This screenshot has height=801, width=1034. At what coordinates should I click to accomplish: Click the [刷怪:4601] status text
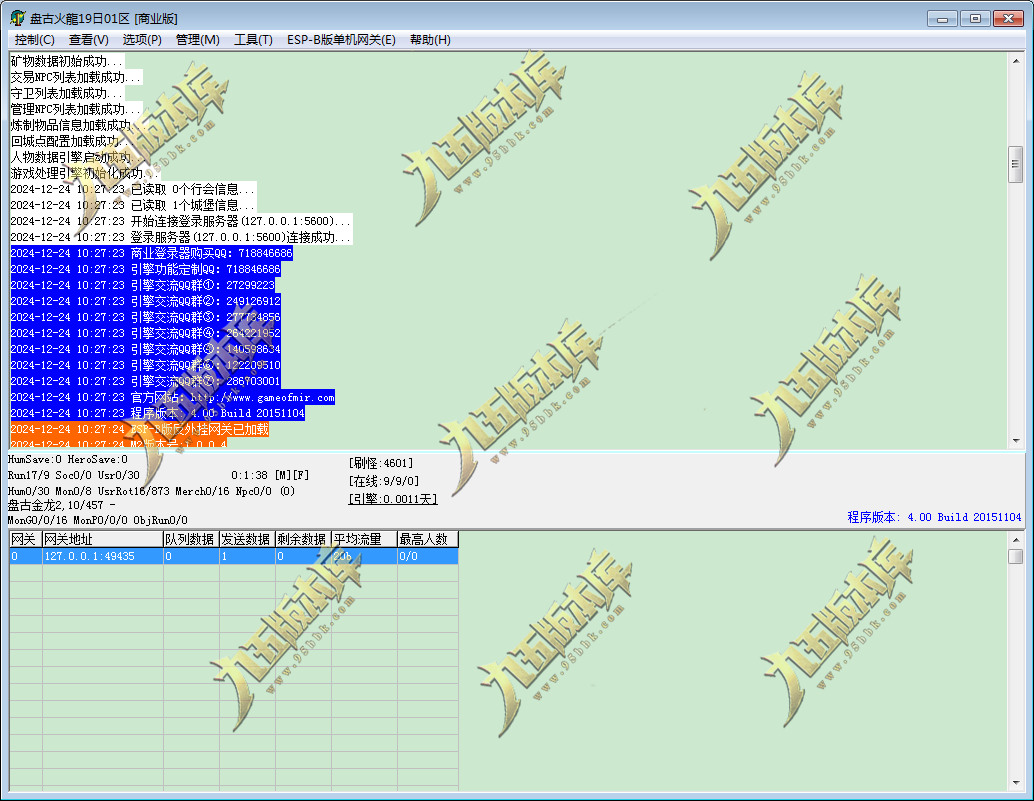(381, 463)
